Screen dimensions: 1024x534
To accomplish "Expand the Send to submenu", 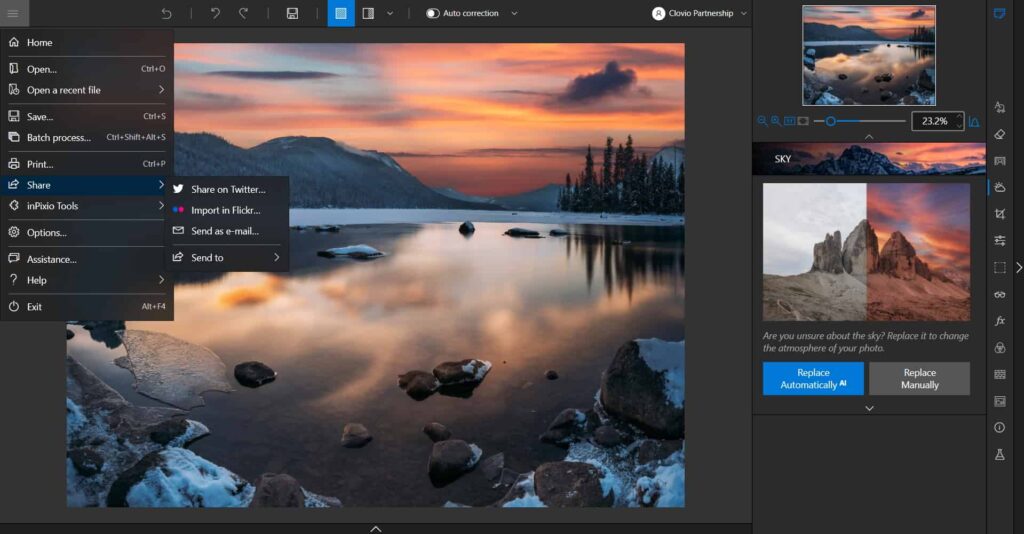I will click(227, 258).
